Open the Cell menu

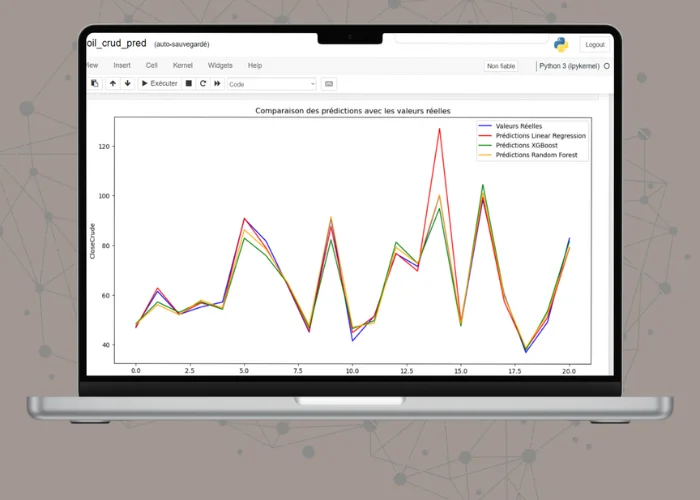pos(151,65)
